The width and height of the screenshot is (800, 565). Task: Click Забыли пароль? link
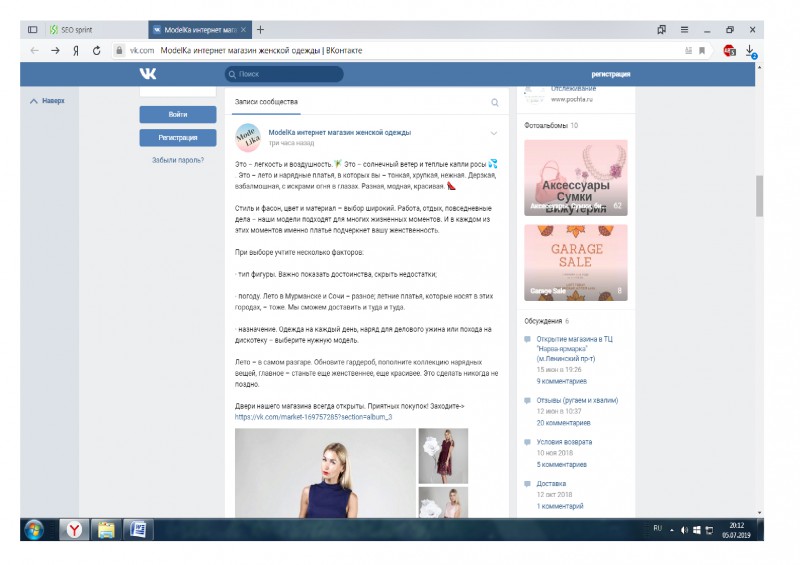178,160
